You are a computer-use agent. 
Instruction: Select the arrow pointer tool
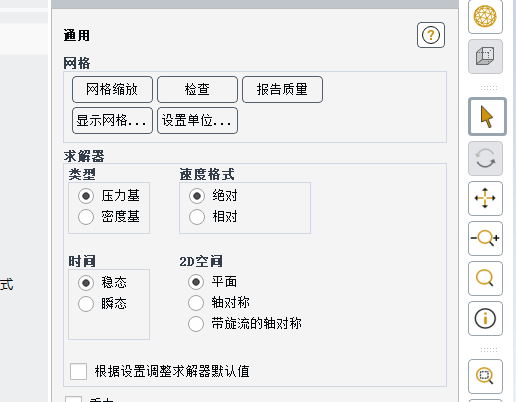487,116
